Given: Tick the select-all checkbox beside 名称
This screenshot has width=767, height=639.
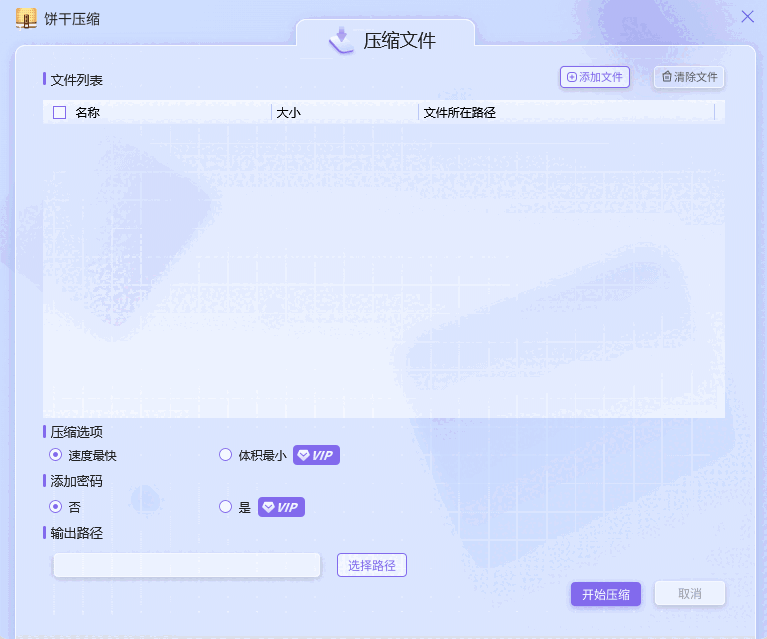Looking at the screenshot, I should pos(60,113).
